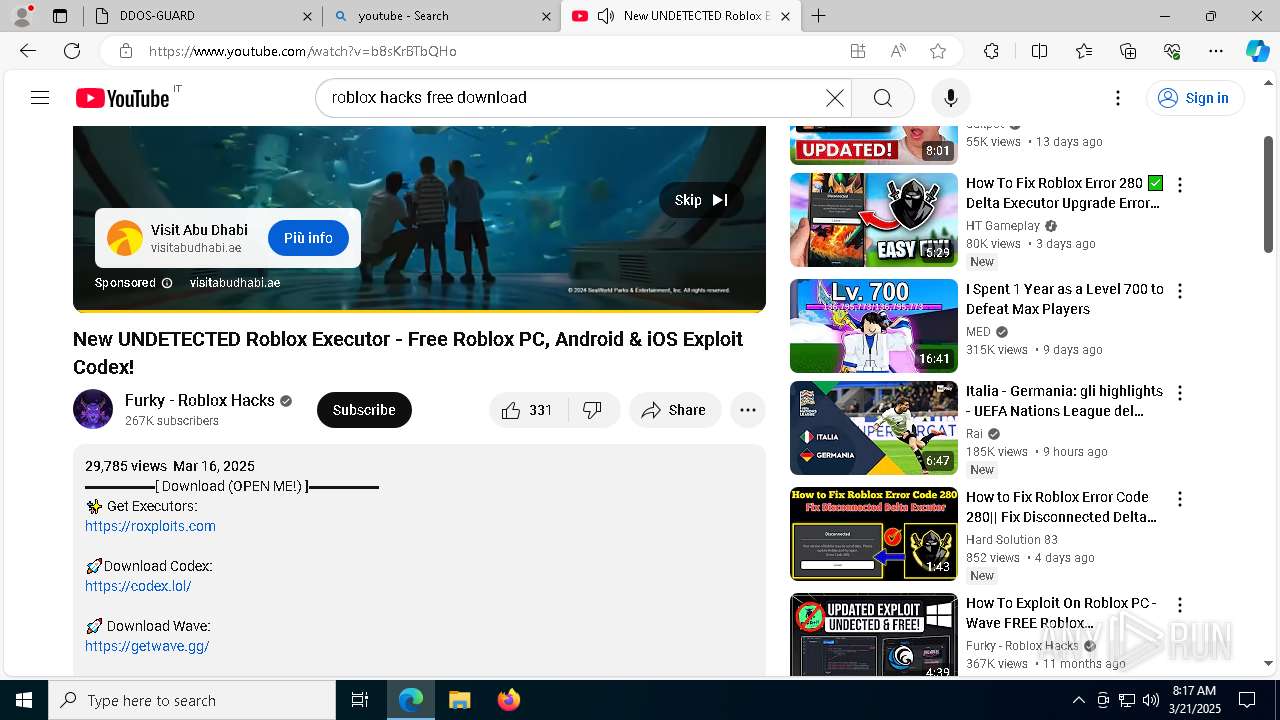This screenshot has width=1280, height=720.
Task: Launch Copilot sidebar icon
Action: click(x=1257, y=51)
